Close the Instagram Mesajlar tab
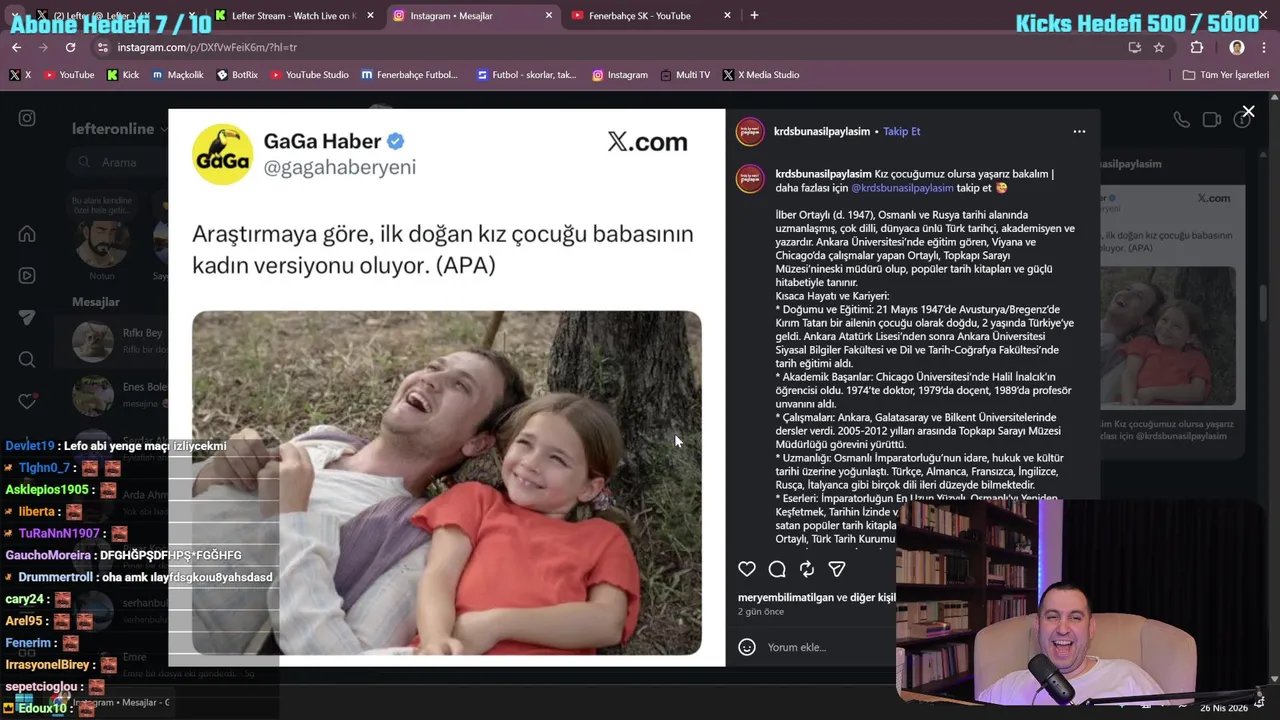The image size is (1280, 720). [x=548, y=16]
